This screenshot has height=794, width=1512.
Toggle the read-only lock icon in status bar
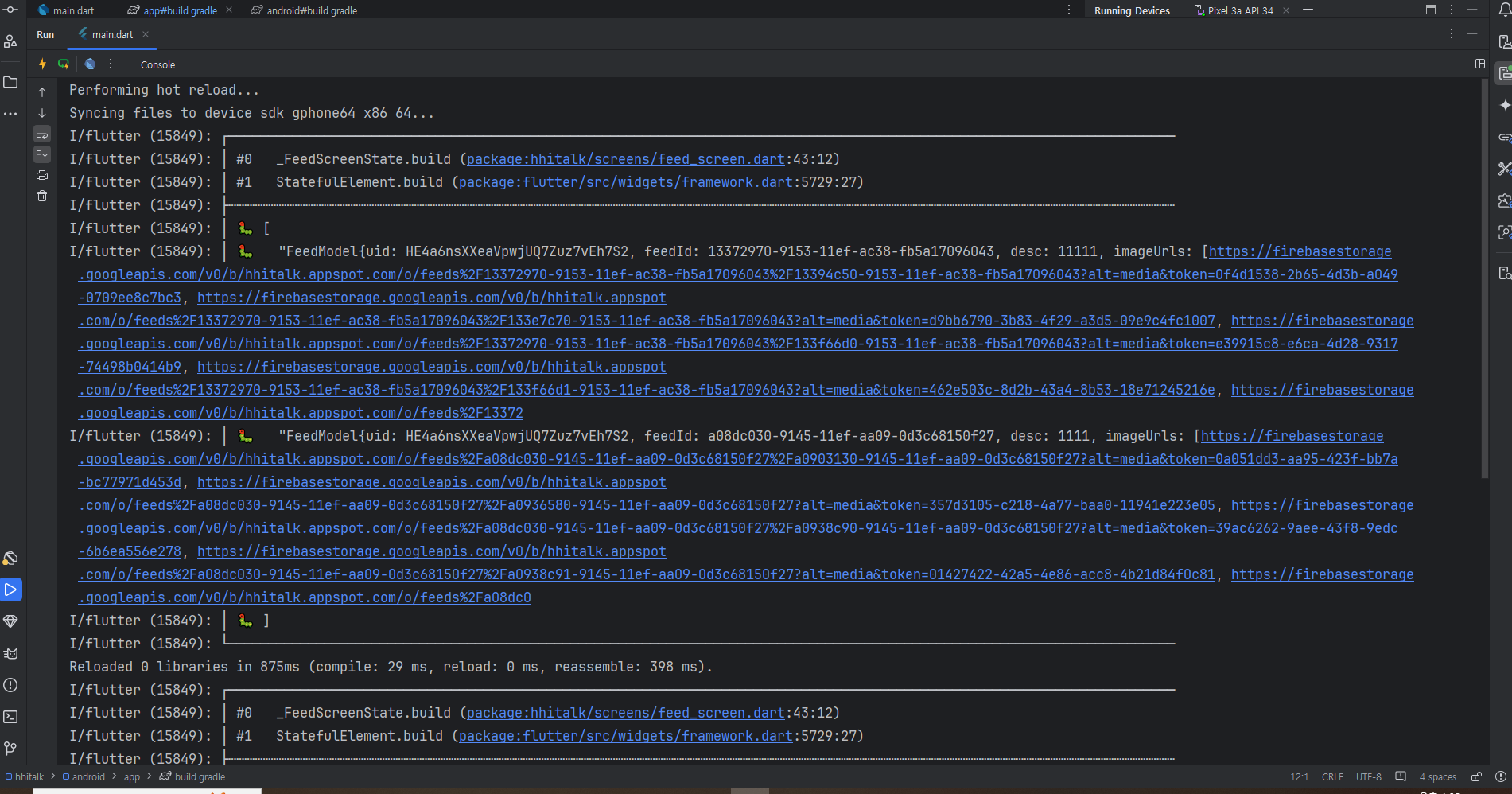(x=1476, y=776)
